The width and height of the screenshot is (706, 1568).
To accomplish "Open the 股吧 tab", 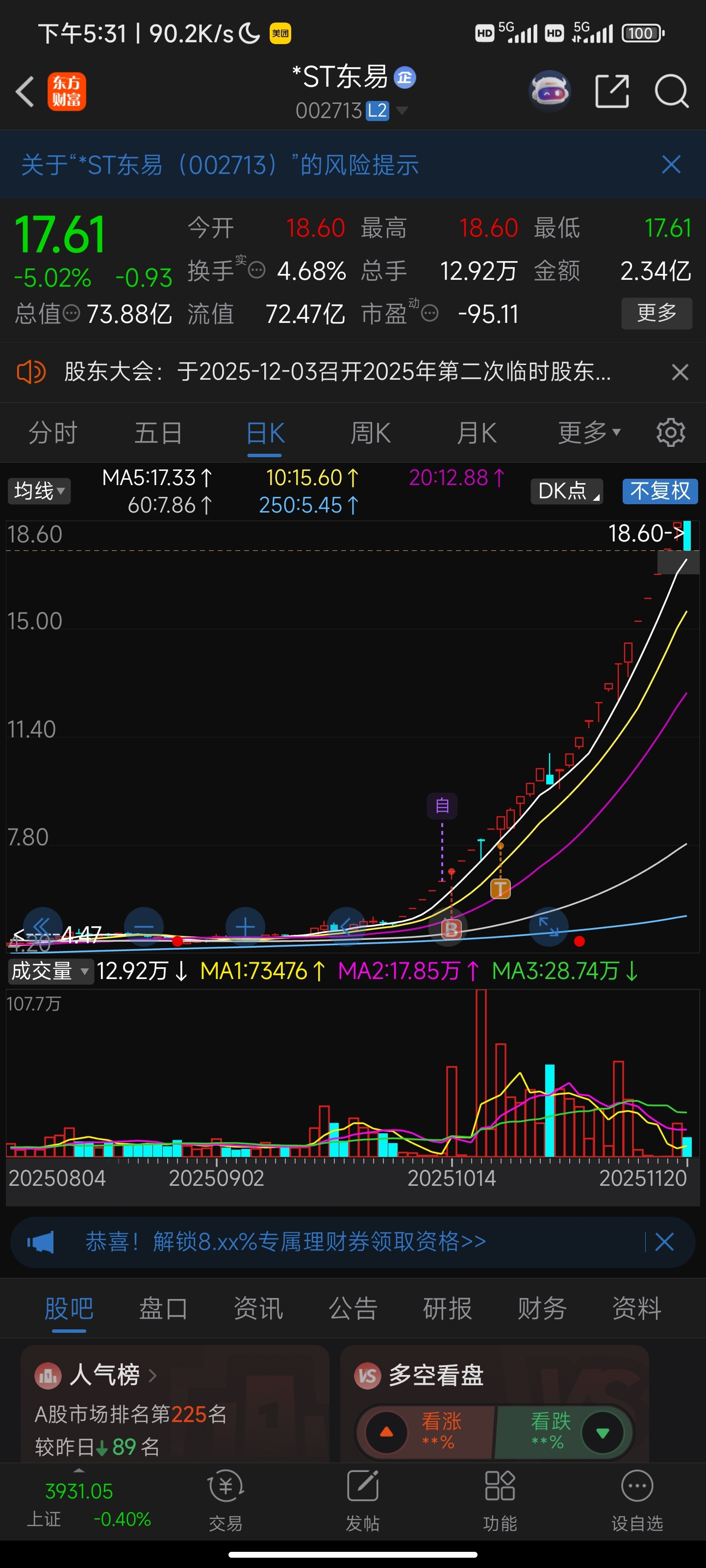I will pos(69,1308).
